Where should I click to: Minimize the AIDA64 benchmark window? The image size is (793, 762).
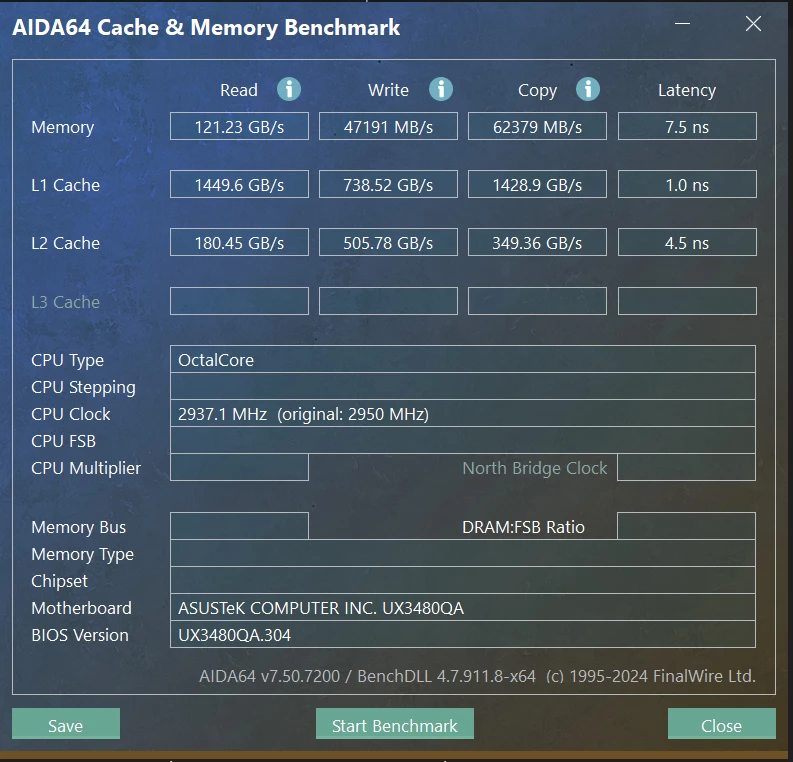coord(682,24)
